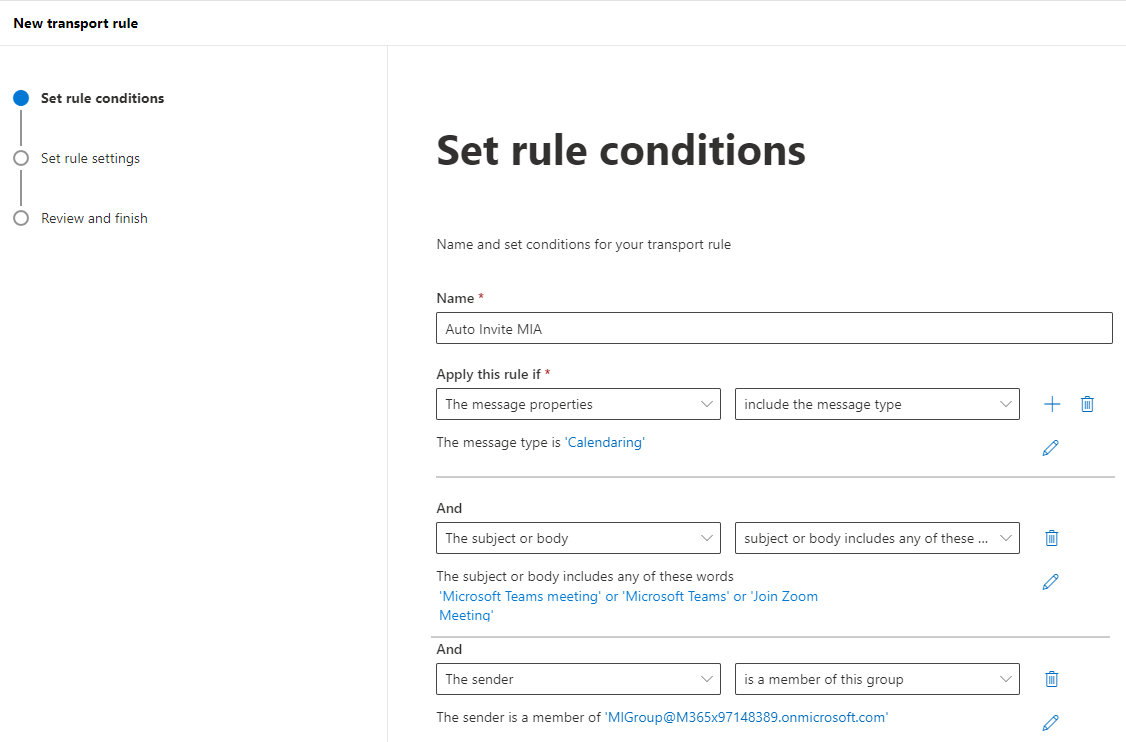Open 'is a member of this group' dropdown
1126x742 pixels.
click(877, 679)
